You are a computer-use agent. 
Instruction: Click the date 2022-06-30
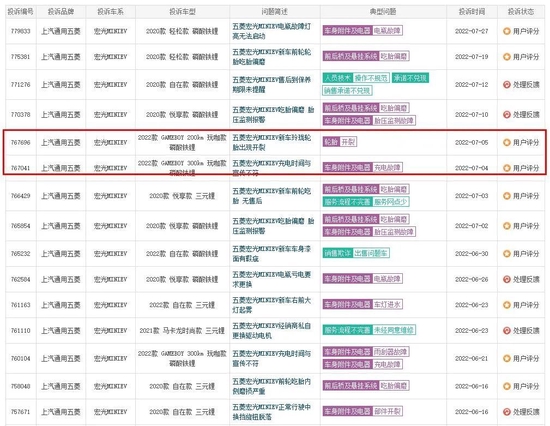coord(472,254)
